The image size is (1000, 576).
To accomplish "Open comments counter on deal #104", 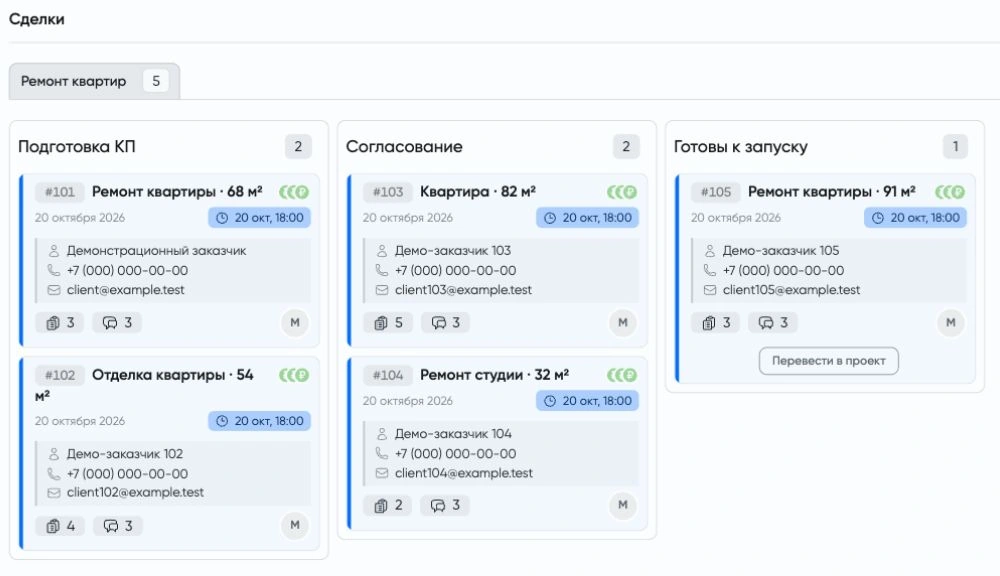I will pos(445,506).
